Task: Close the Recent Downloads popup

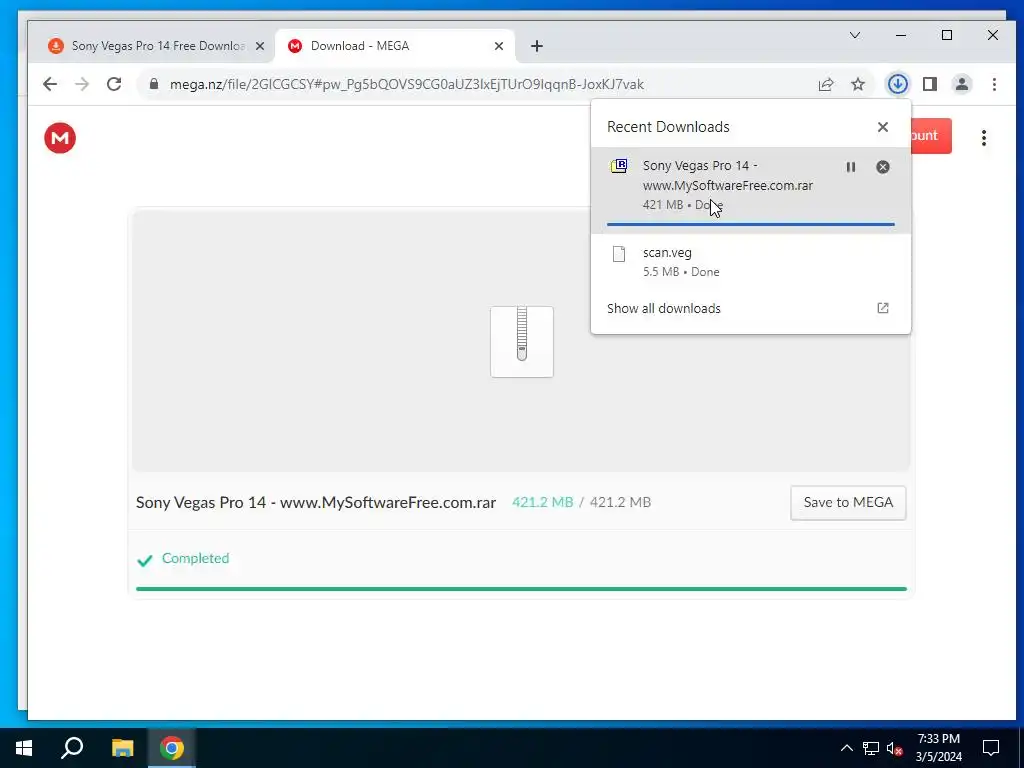Action: 882,127
